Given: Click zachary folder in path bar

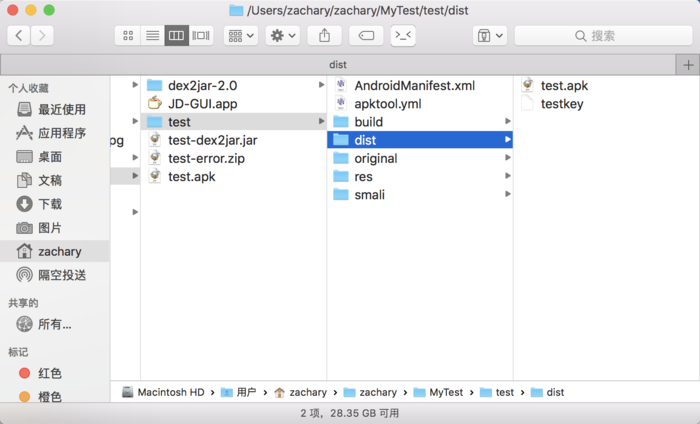Looking at the screenshot, I should click(370, 392).
